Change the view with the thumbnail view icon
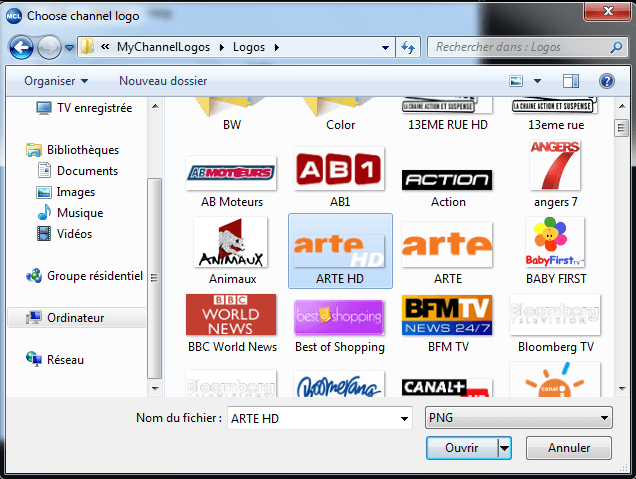Viewport: 636px width, 479px height. [x=516, y=81]
